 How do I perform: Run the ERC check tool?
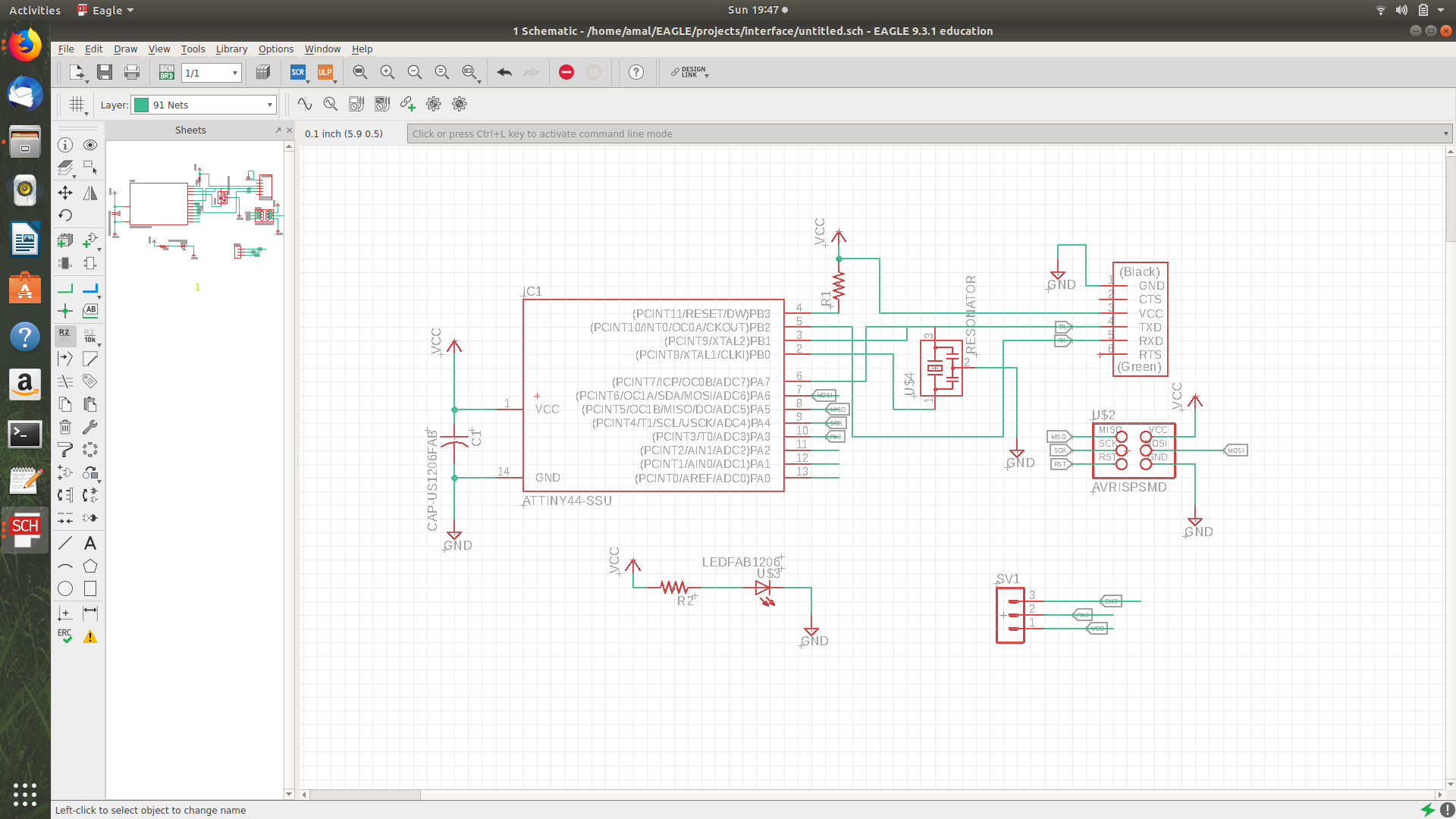(65, 636)
